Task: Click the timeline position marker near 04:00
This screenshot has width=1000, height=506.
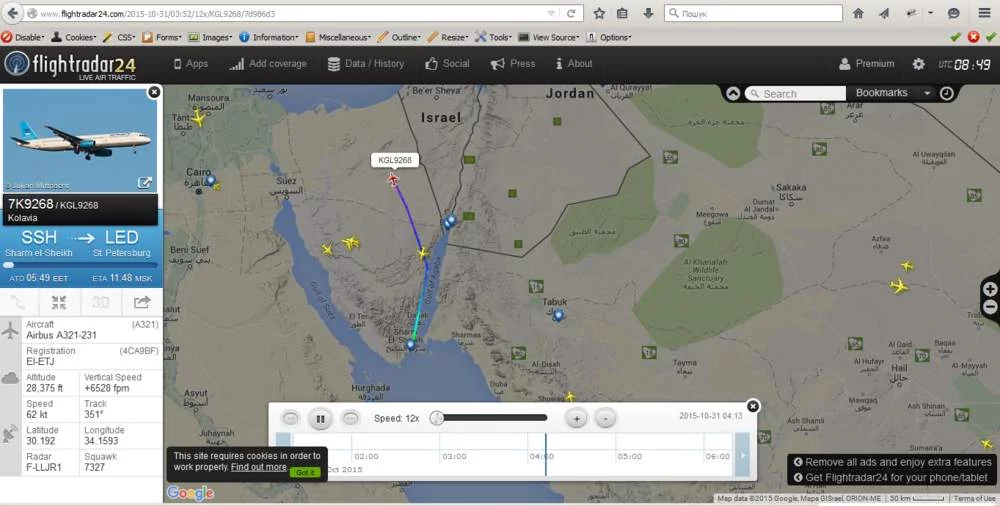Action: tap(545, 454)
